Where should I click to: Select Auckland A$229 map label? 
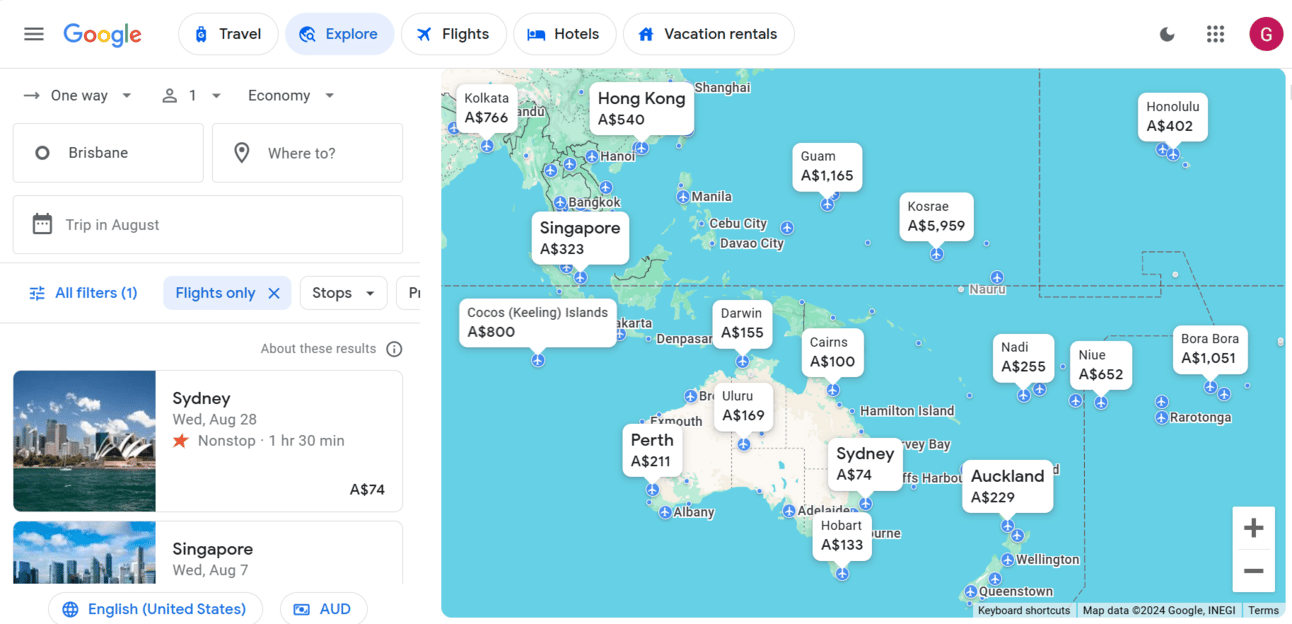tap(1007, 486)
